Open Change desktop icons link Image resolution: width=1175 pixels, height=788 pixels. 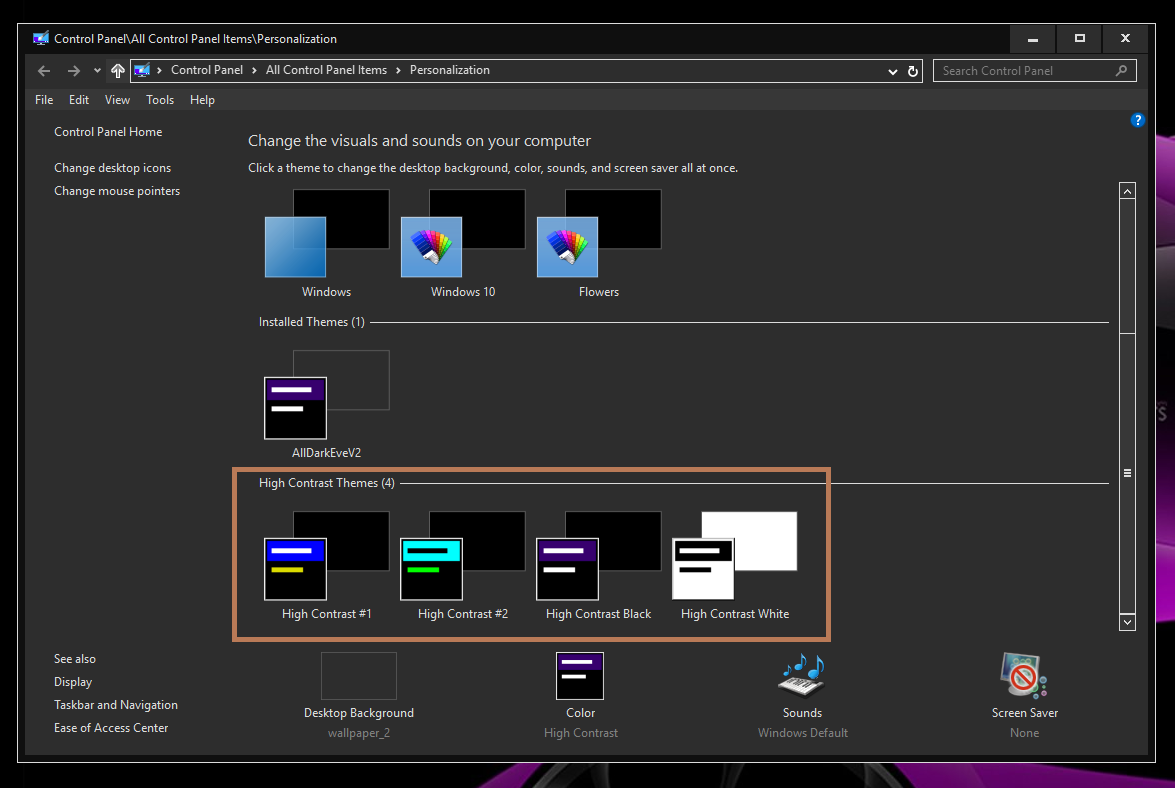pyautogui.click(x=112, y=168)
